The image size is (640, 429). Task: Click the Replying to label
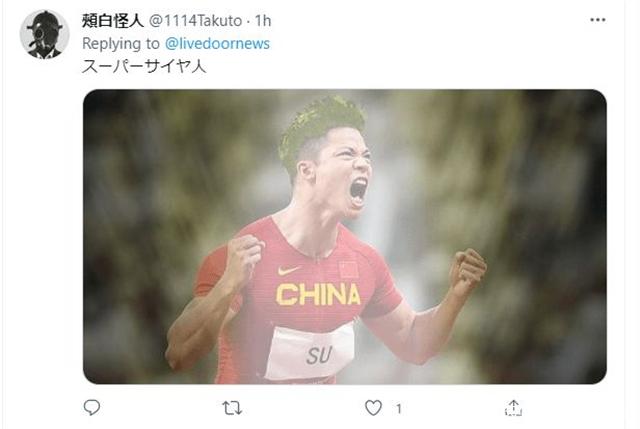pos(121,44)
